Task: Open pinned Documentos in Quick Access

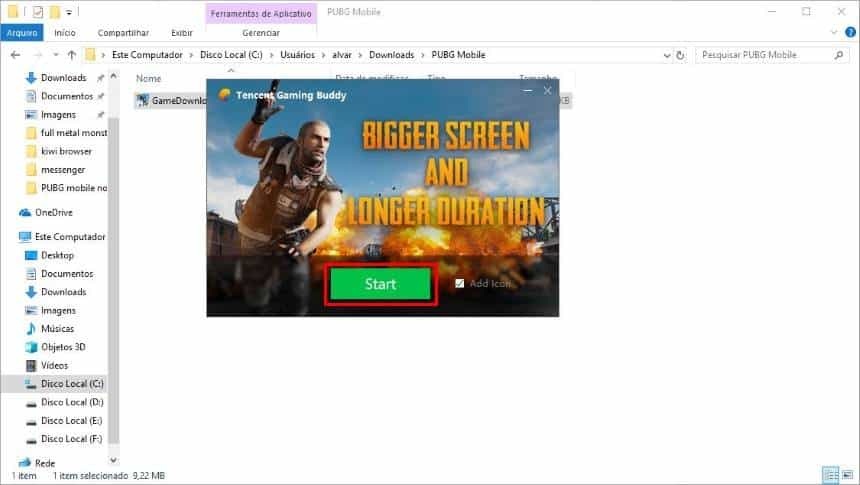Action: click(67, 96)
